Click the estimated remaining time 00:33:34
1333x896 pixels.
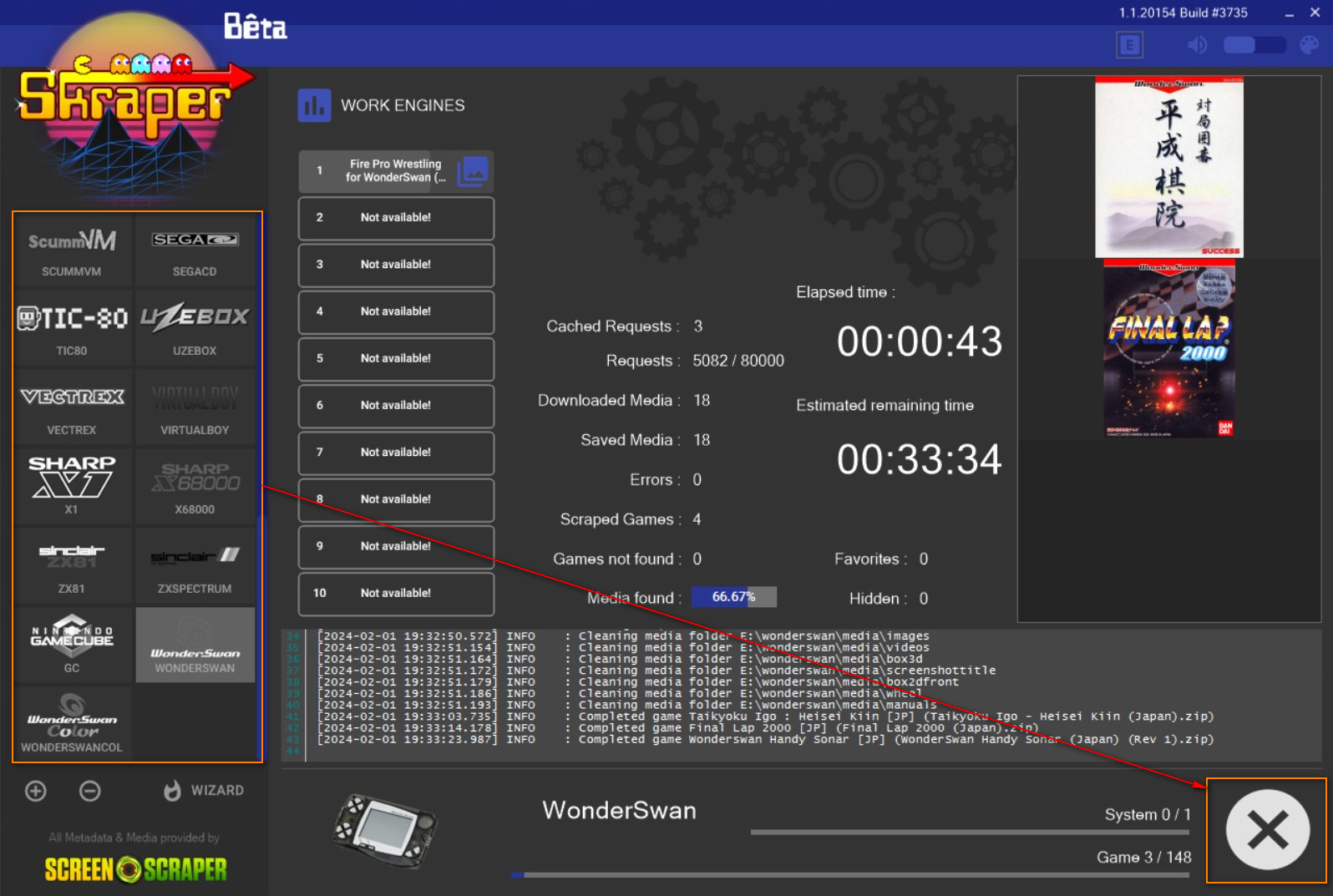[919, 459]
